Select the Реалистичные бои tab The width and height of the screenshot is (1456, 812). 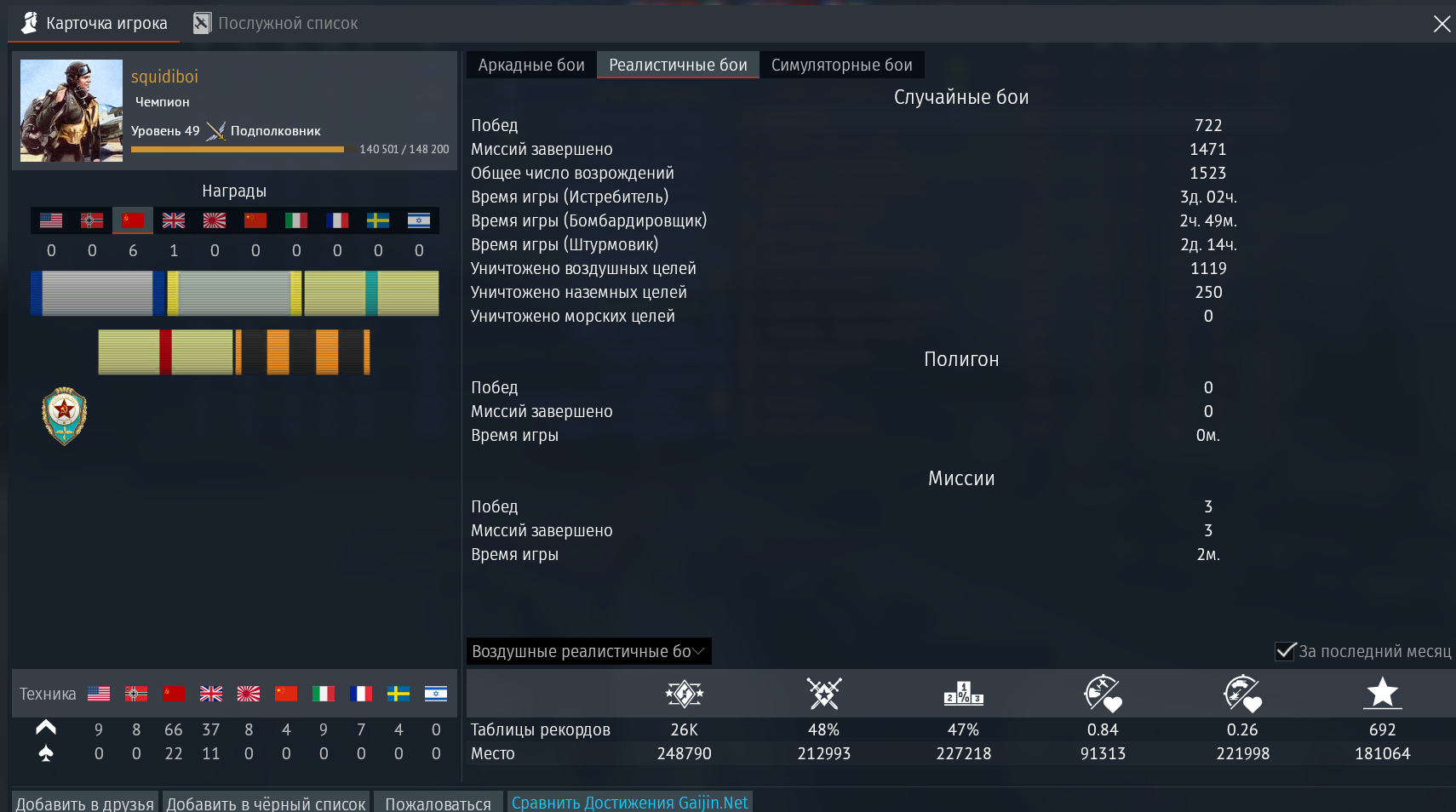(678, 65)
